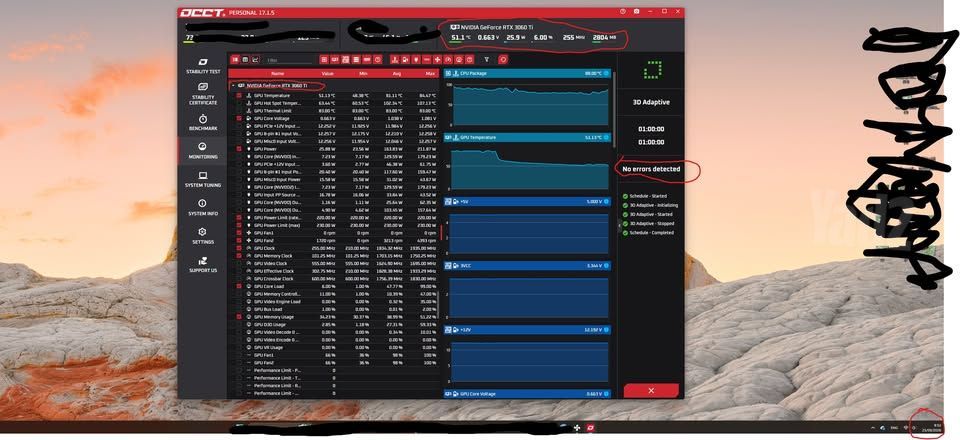The width and height of the screenshot is (960, 440).
Task: Open the Stability Certificate section
Action: 203,94
